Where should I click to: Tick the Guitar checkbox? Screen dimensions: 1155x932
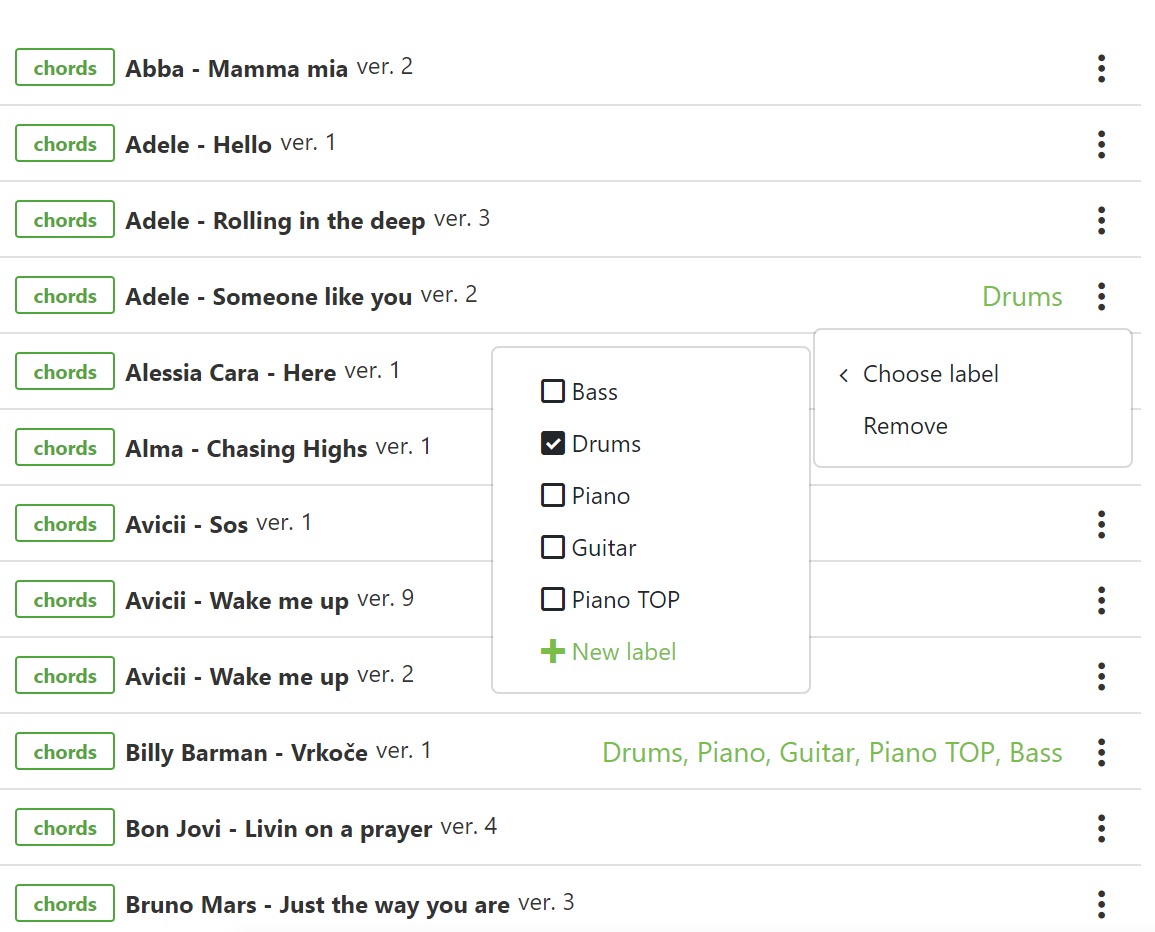point(553,547)
